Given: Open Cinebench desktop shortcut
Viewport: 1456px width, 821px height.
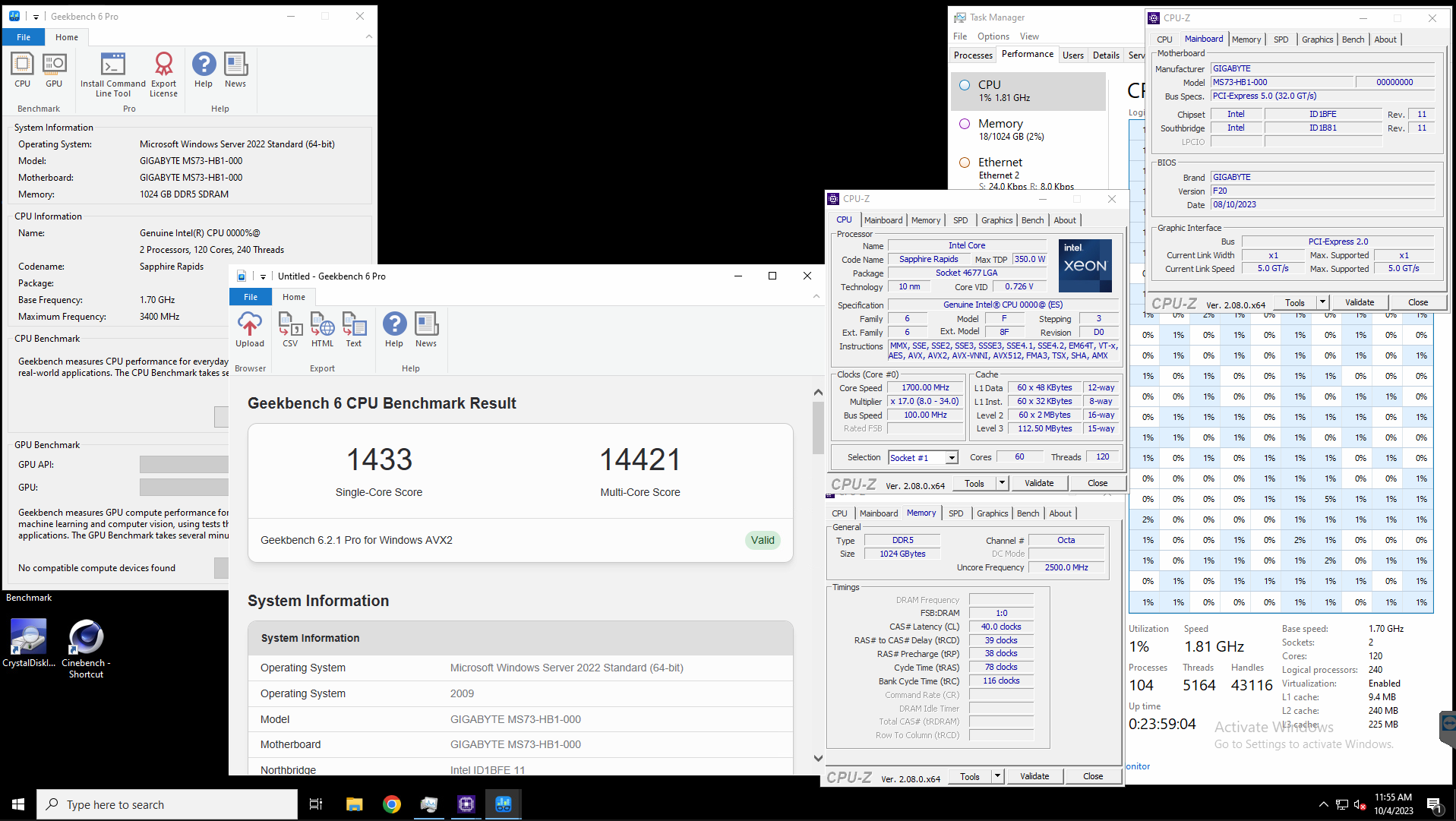Looking at the screenshot, I should click(x=86, y=649).
